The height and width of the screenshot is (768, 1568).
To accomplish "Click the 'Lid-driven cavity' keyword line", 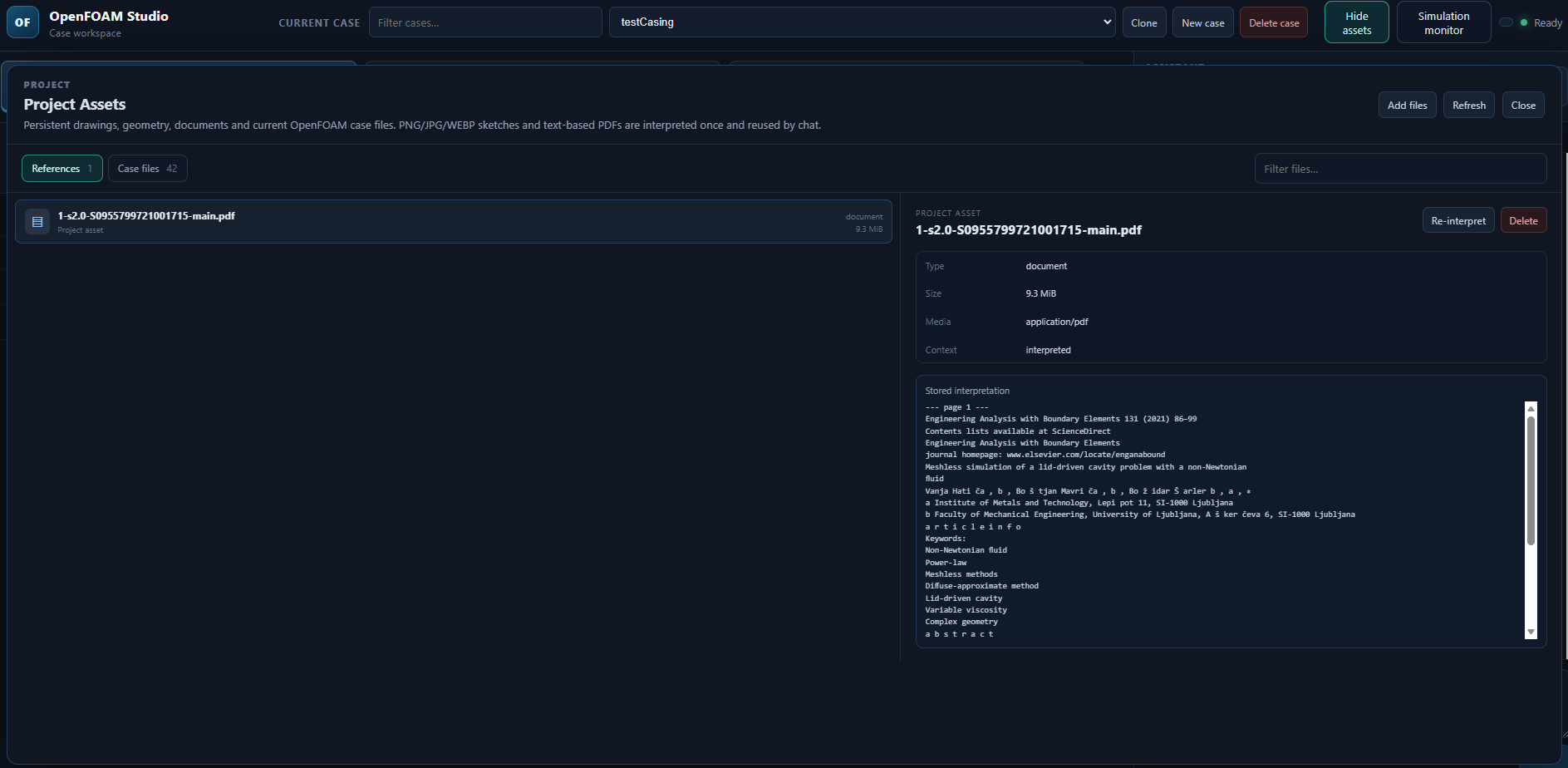I will click(x=964, y=598).
